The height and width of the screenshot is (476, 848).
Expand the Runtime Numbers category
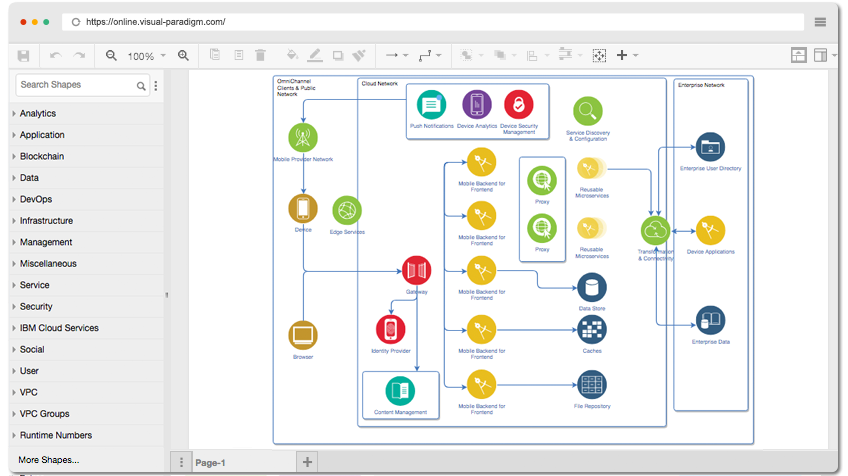[87, 435]
